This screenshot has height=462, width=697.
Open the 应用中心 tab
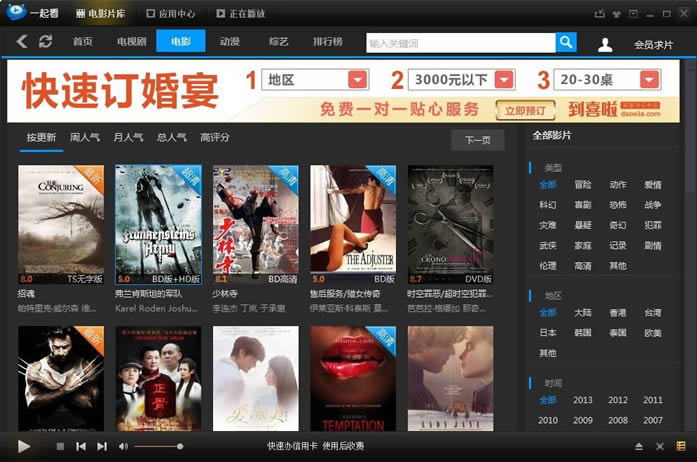[x=171, y=14]
